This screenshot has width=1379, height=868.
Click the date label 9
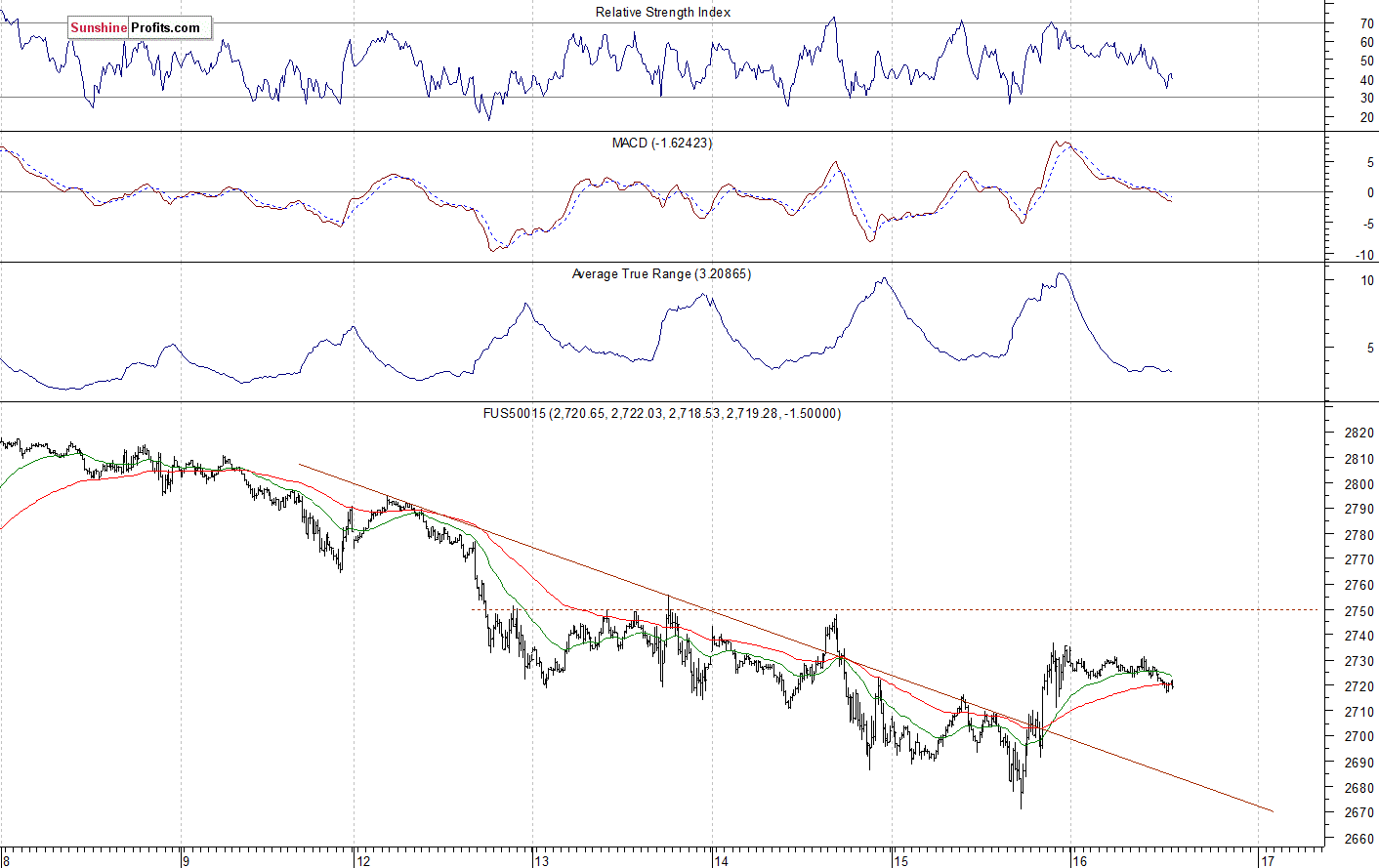pos(186,861)
